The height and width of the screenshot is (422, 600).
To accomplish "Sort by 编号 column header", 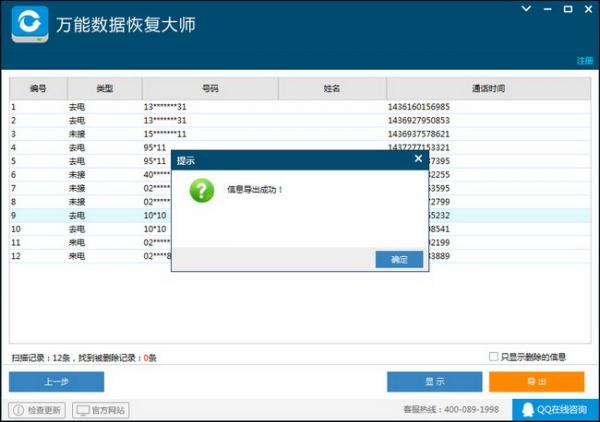I will point(38,89).
